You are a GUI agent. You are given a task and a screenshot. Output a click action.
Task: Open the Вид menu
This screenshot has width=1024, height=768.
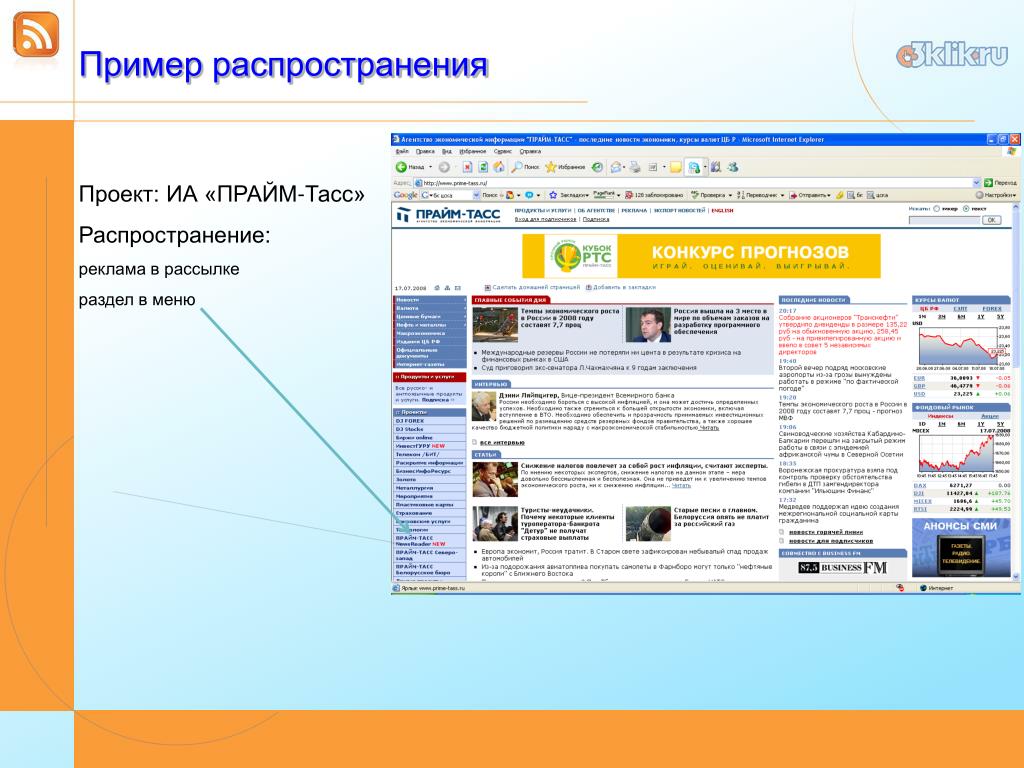pos(447,151)
